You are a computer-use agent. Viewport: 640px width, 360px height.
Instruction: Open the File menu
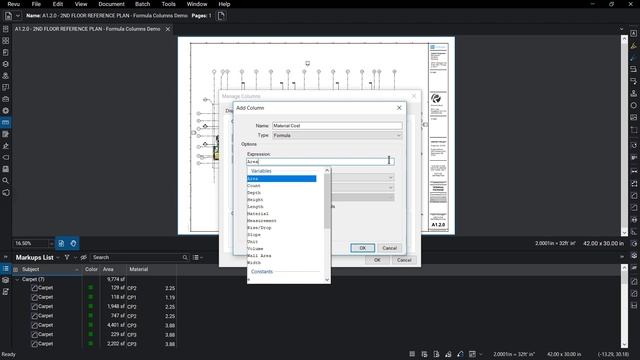36,4
